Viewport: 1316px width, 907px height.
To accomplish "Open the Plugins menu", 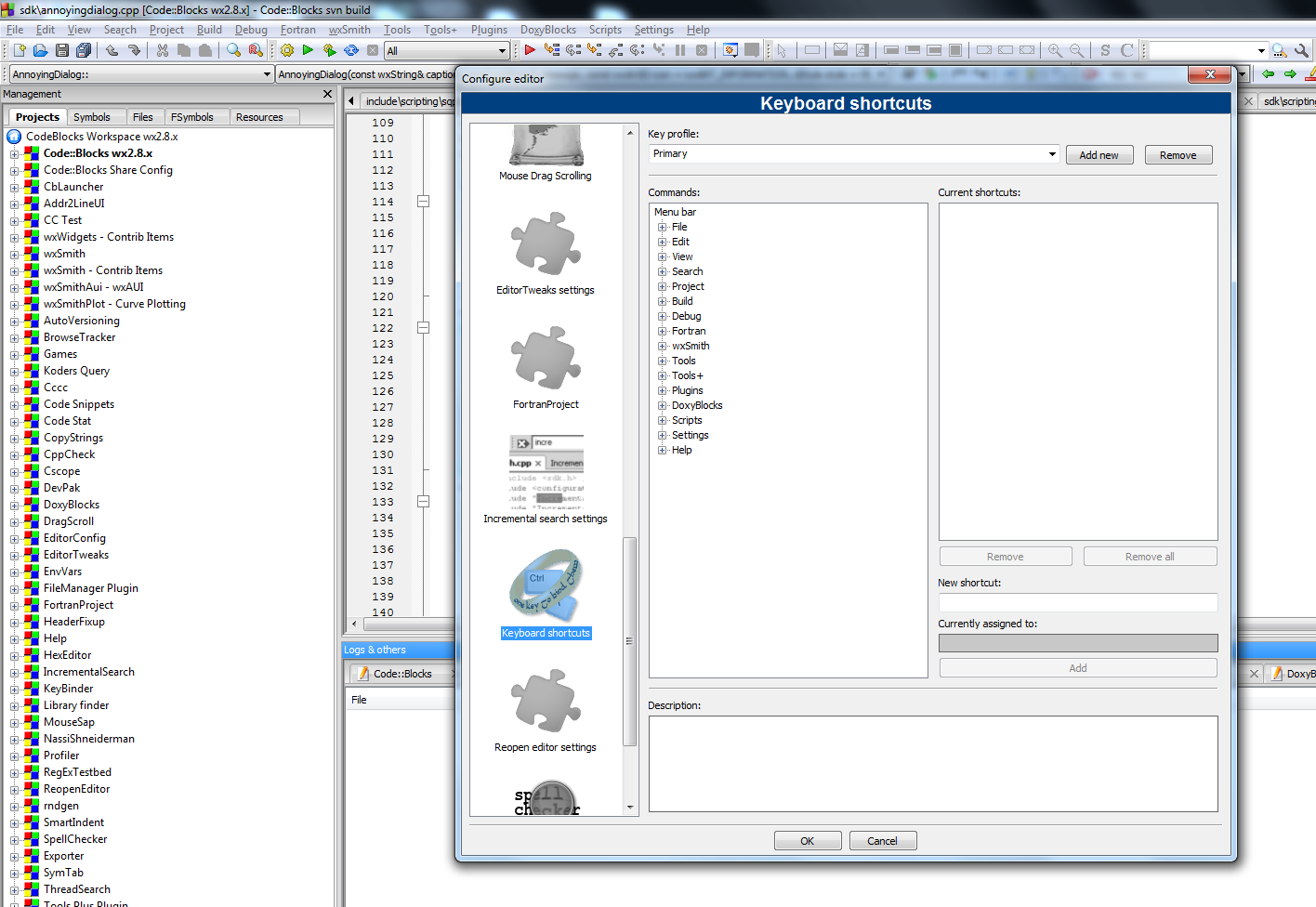I will [489, 30].
